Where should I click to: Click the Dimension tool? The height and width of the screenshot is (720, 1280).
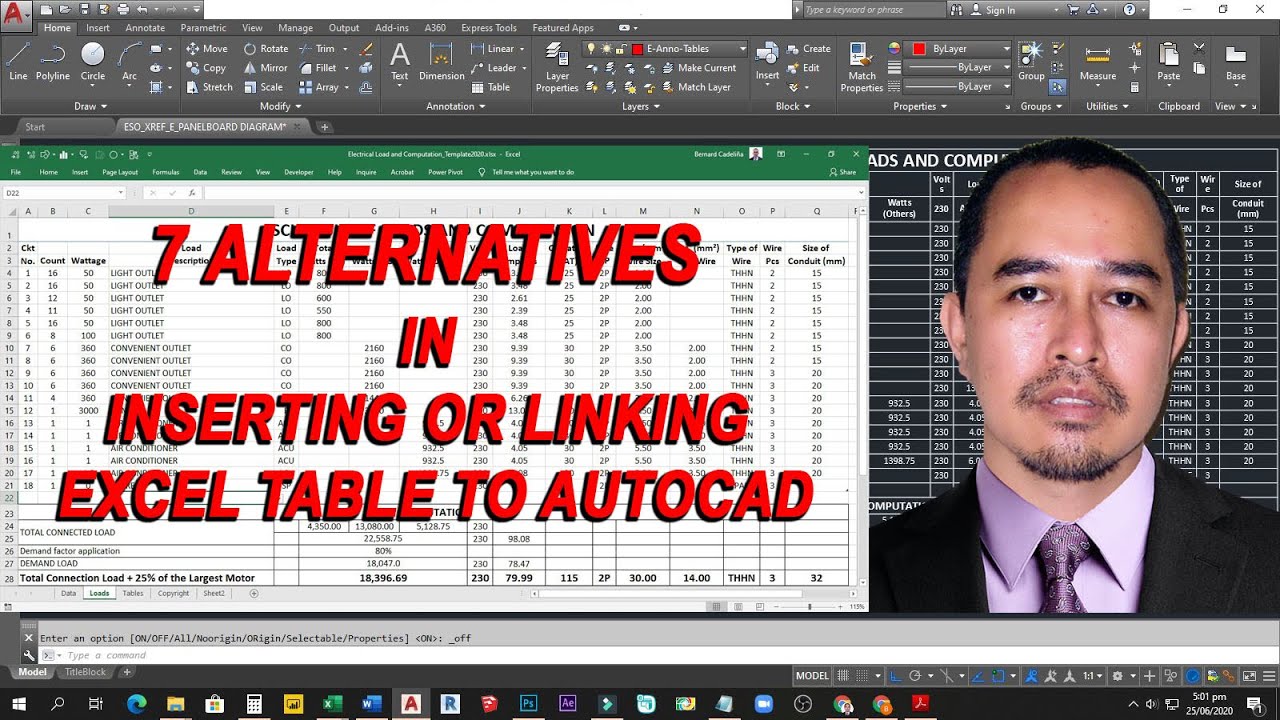442,61
